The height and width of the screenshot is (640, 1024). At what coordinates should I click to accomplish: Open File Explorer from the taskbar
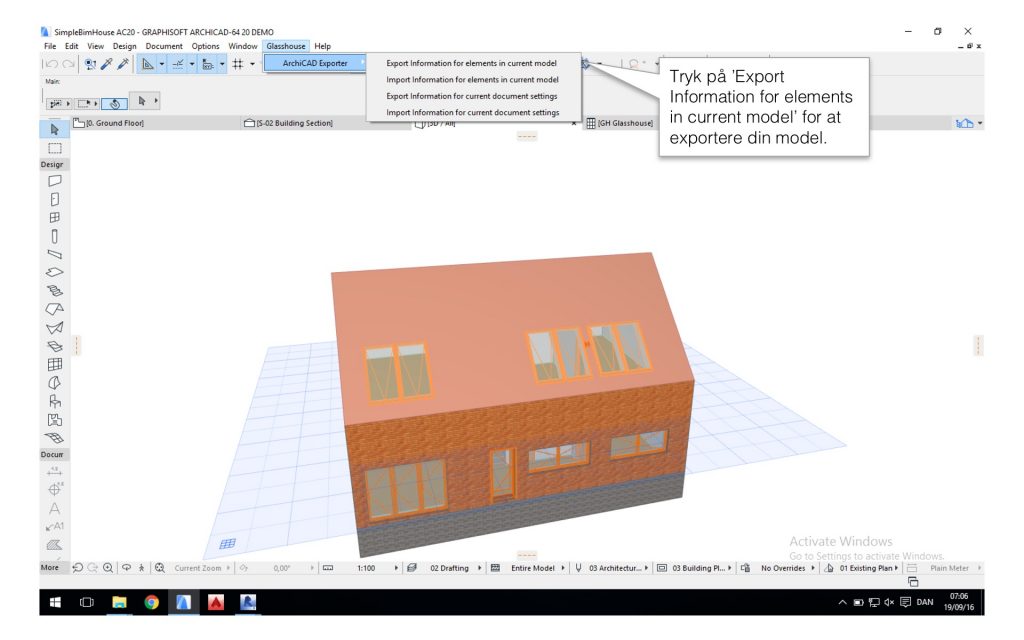pos(119,602)
